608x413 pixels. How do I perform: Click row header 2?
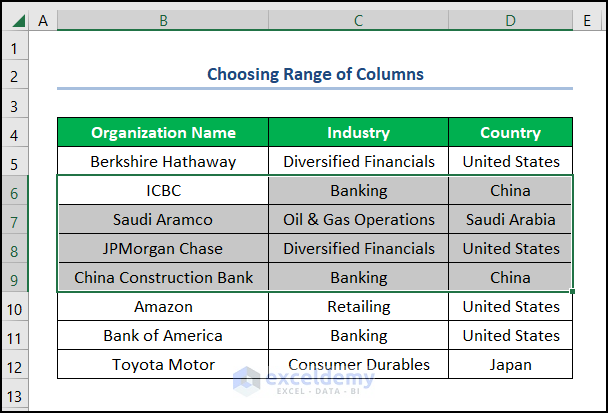[x=15, y=76]
